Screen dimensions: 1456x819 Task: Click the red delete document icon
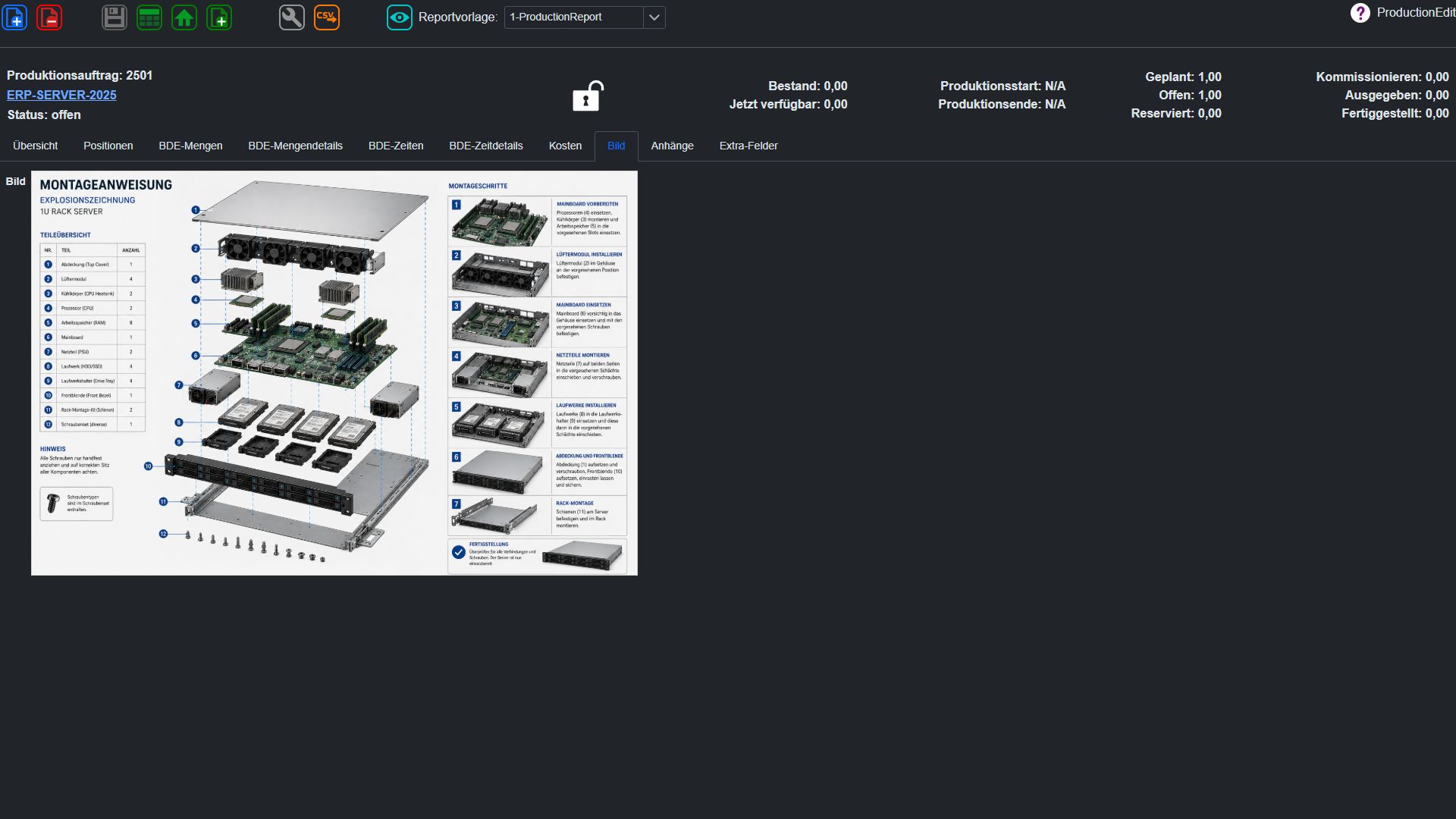(49, 17)
